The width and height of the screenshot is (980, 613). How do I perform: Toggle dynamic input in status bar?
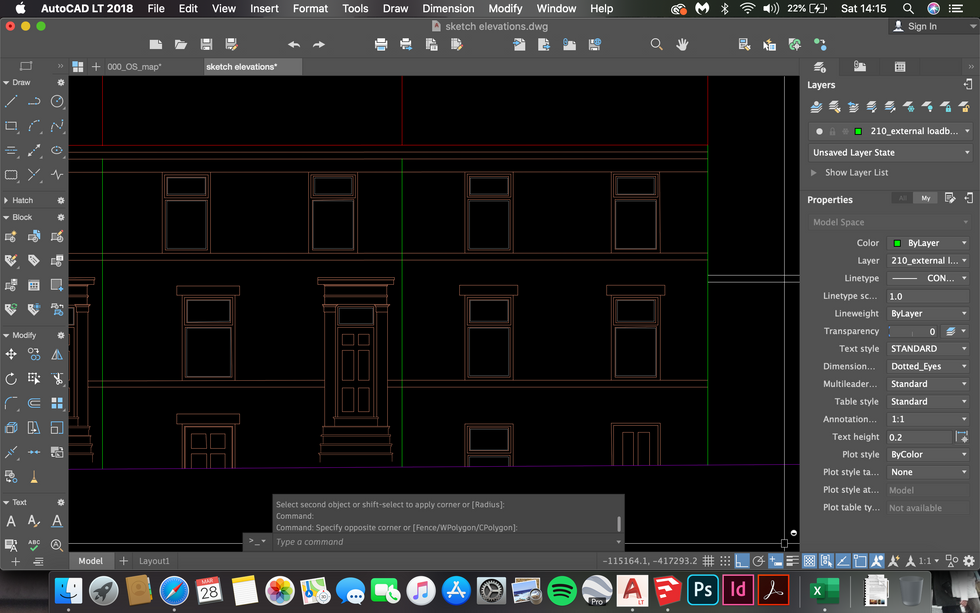click(x=776, y=561)
